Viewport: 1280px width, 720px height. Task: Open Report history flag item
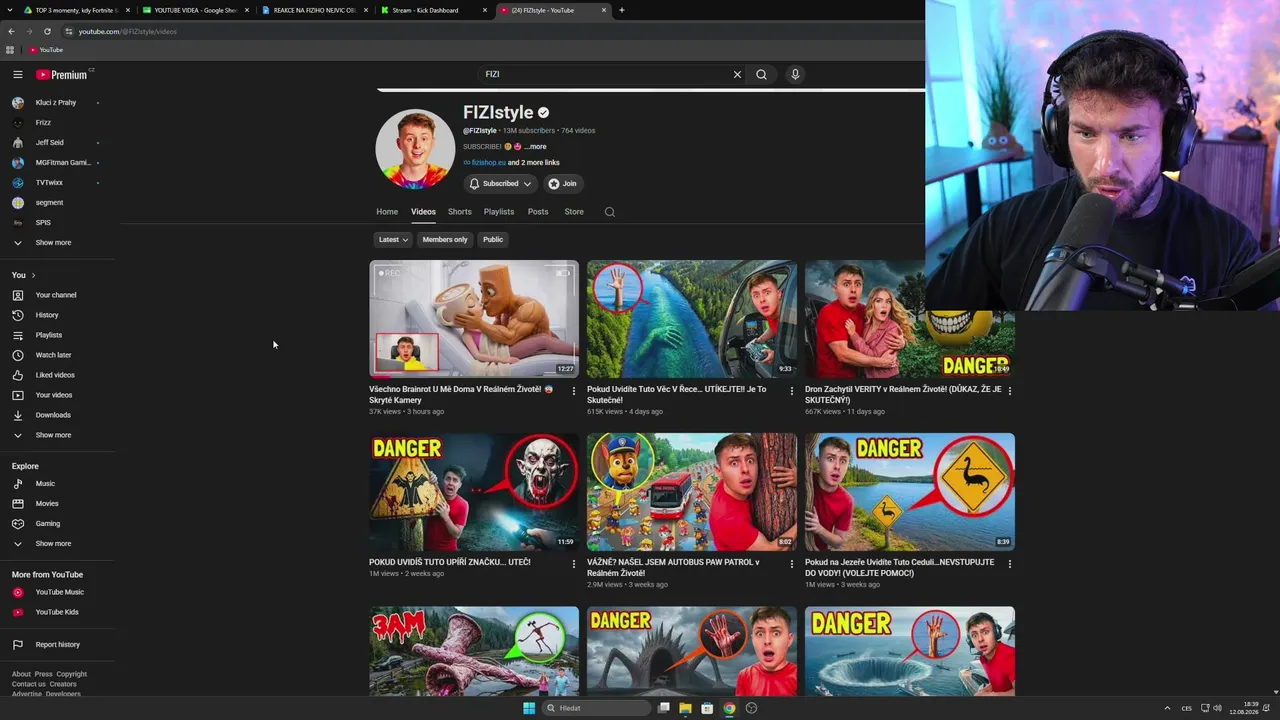58,645
